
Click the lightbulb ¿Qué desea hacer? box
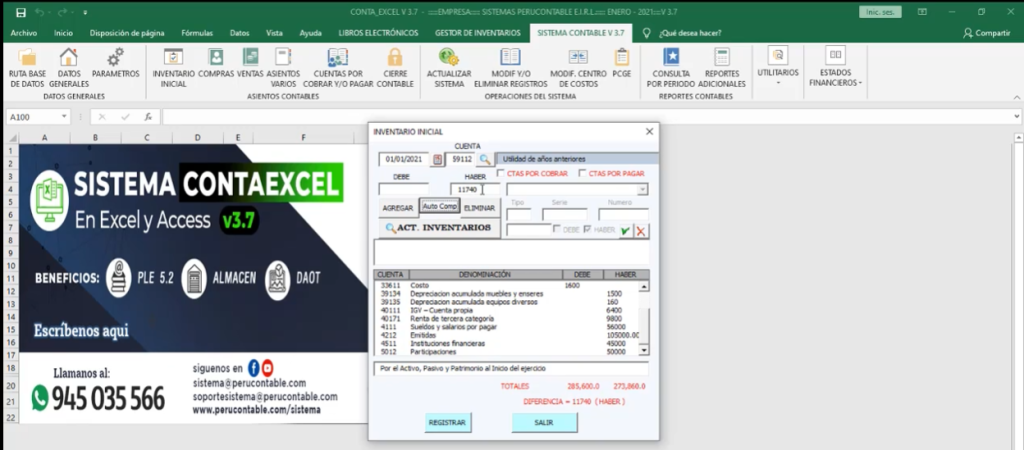[682, 33]
